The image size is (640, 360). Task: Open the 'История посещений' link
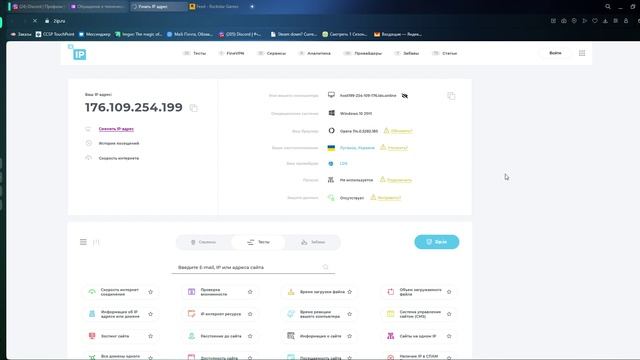point(119,143)
